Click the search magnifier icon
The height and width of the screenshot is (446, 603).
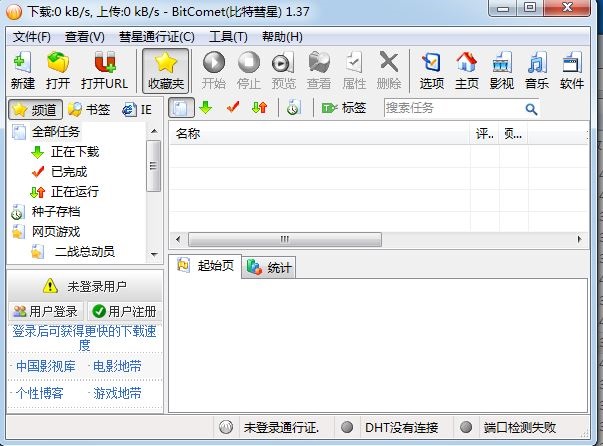point(531,109)
